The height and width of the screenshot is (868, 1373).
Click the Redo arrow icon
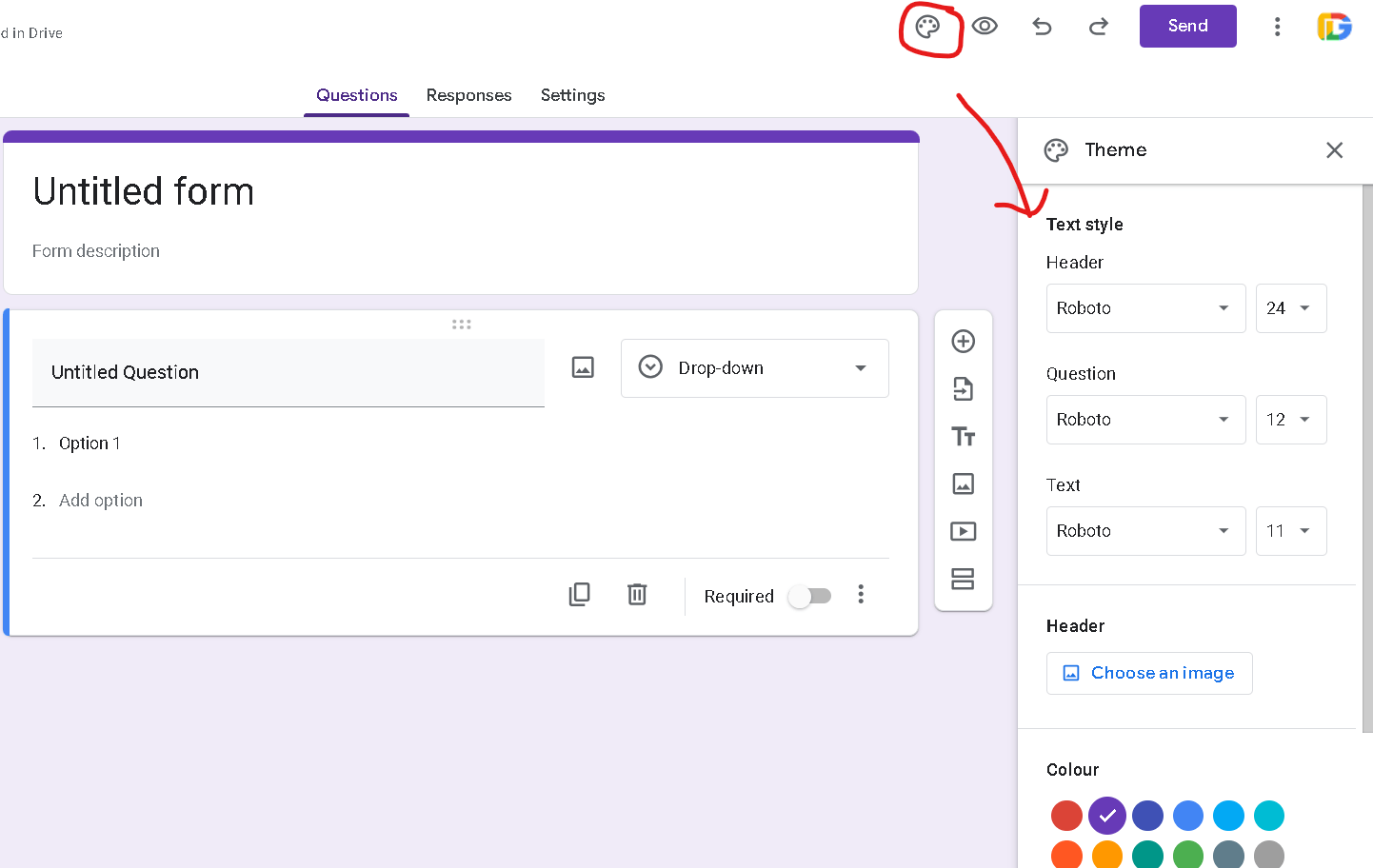1099,27
